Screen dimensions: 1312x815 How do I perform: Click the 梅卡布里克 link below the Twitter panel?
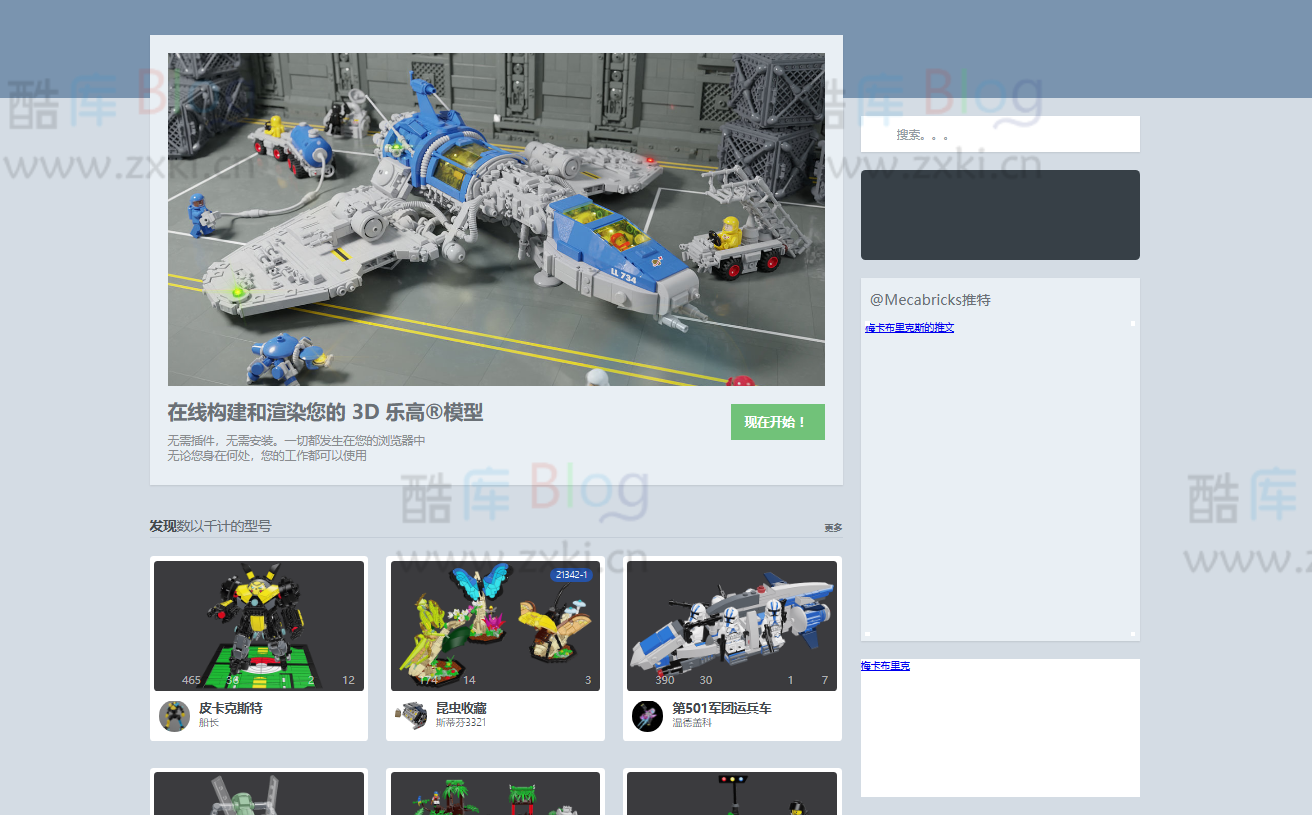tap(884, 665)
